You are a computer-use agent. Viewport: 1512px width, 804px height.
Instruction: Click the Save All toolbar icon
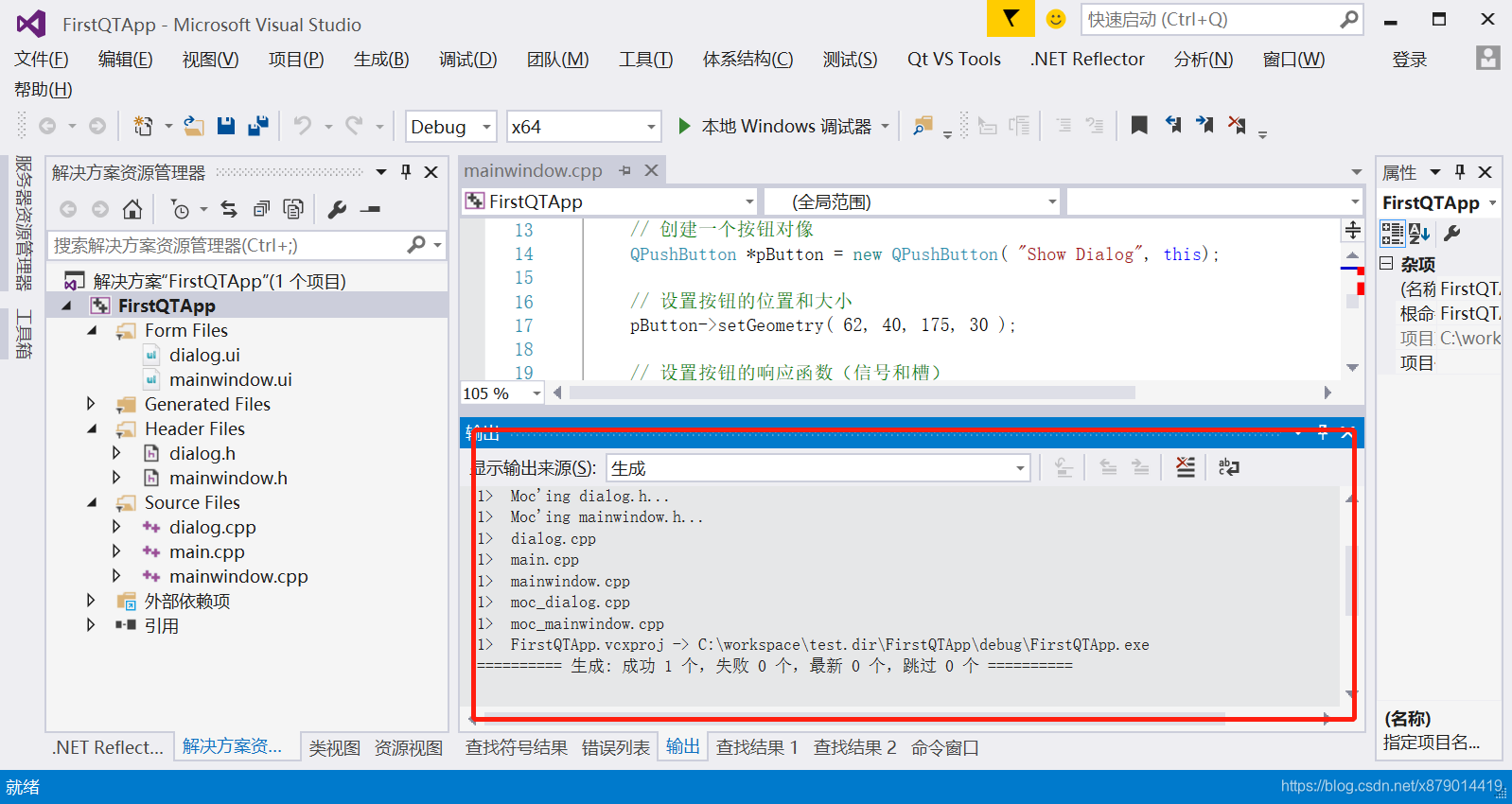point(257,126)
